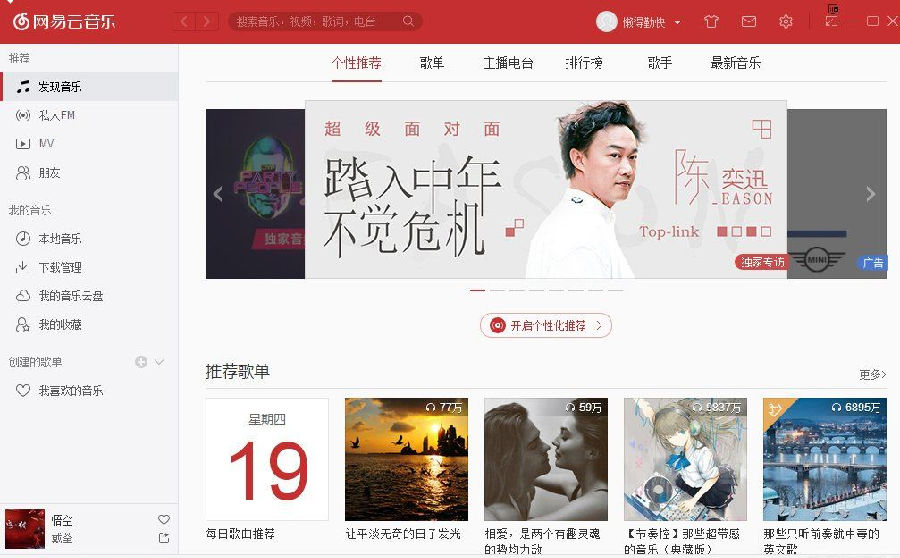Viewport: 900px width, 558px height.
Task: Add new playlist with plus icon
Action: click(141, 362)
